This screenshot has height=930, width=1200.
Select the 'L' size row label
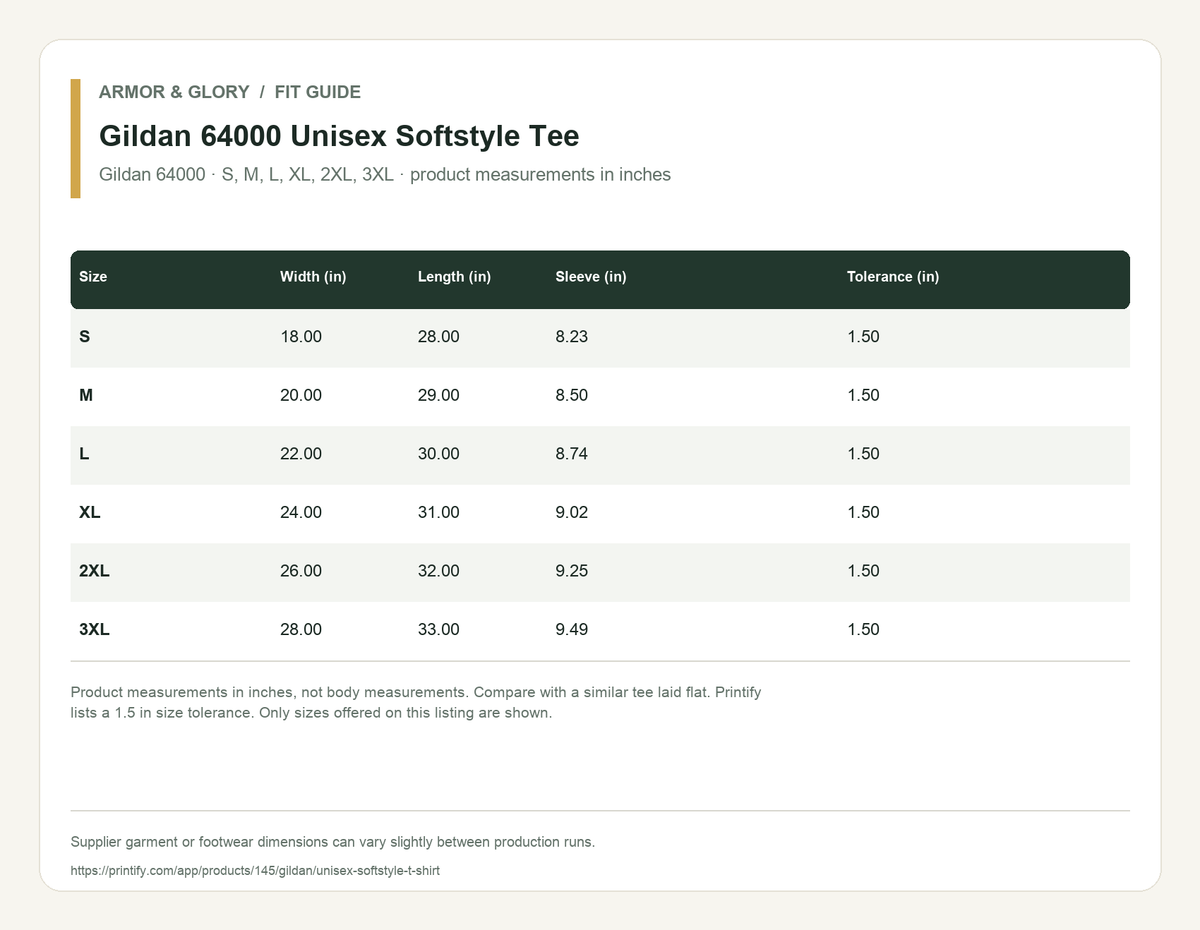[x=84, y=454]
